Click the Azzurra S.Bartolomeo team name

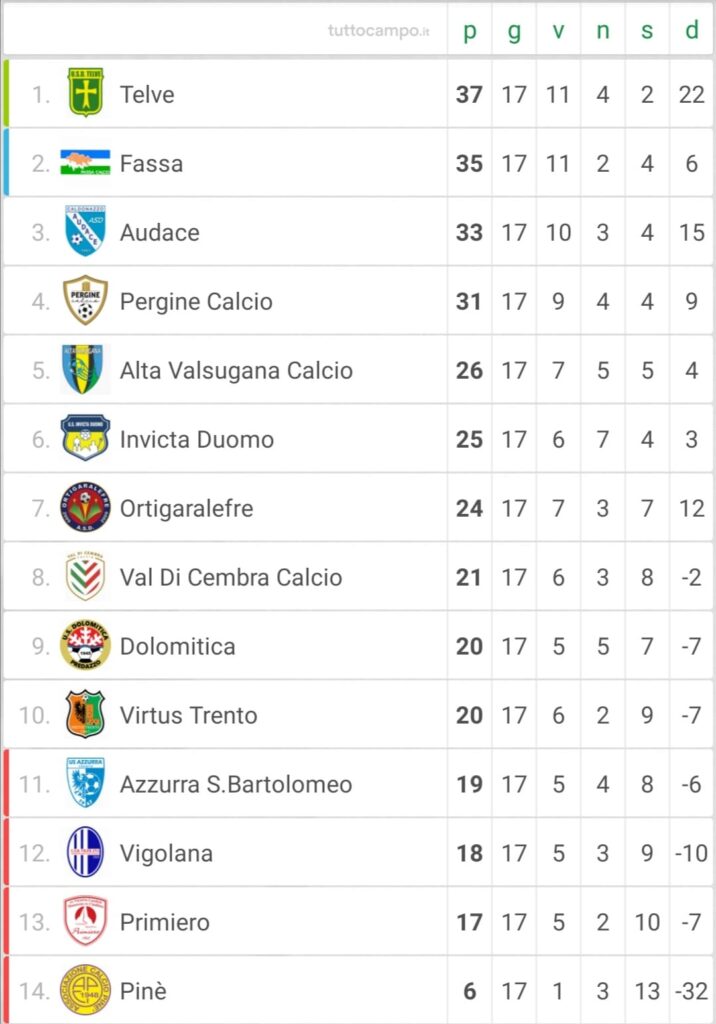pos(236,784)
